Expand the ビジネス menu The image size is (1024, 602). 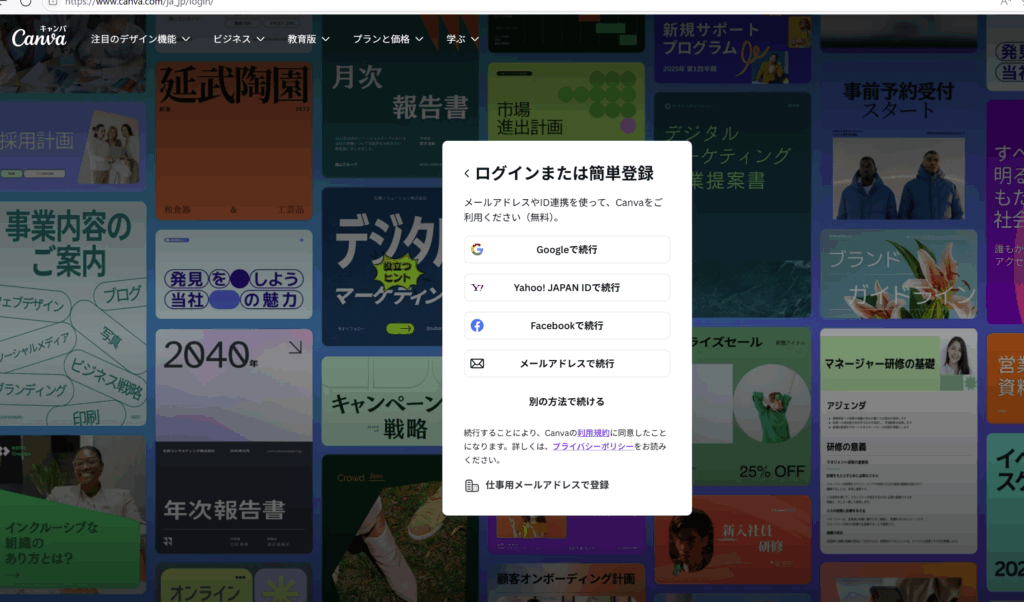[238, 39]
